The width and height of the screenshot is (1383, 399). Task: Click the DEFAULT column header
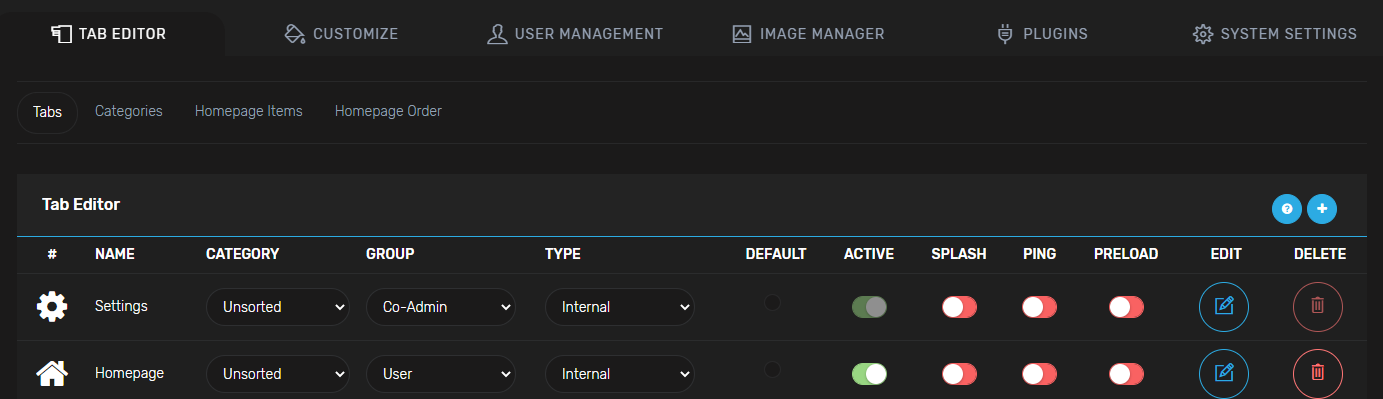tap(776, 254)
